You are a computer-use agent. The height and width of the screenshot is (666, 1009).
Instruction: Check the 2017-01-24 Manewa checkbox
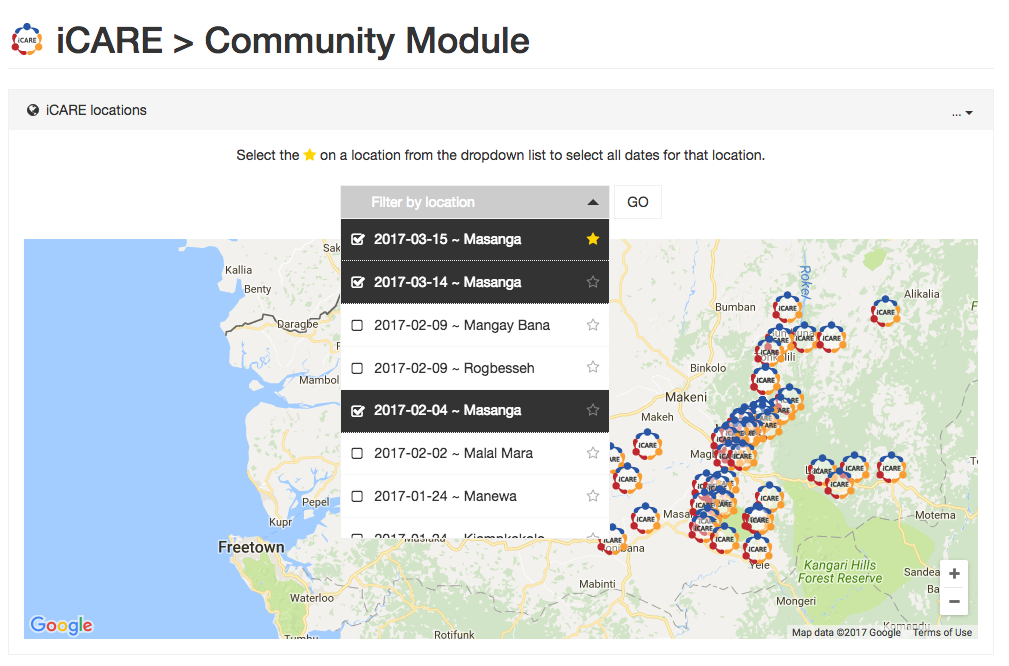tap(357, 496)
